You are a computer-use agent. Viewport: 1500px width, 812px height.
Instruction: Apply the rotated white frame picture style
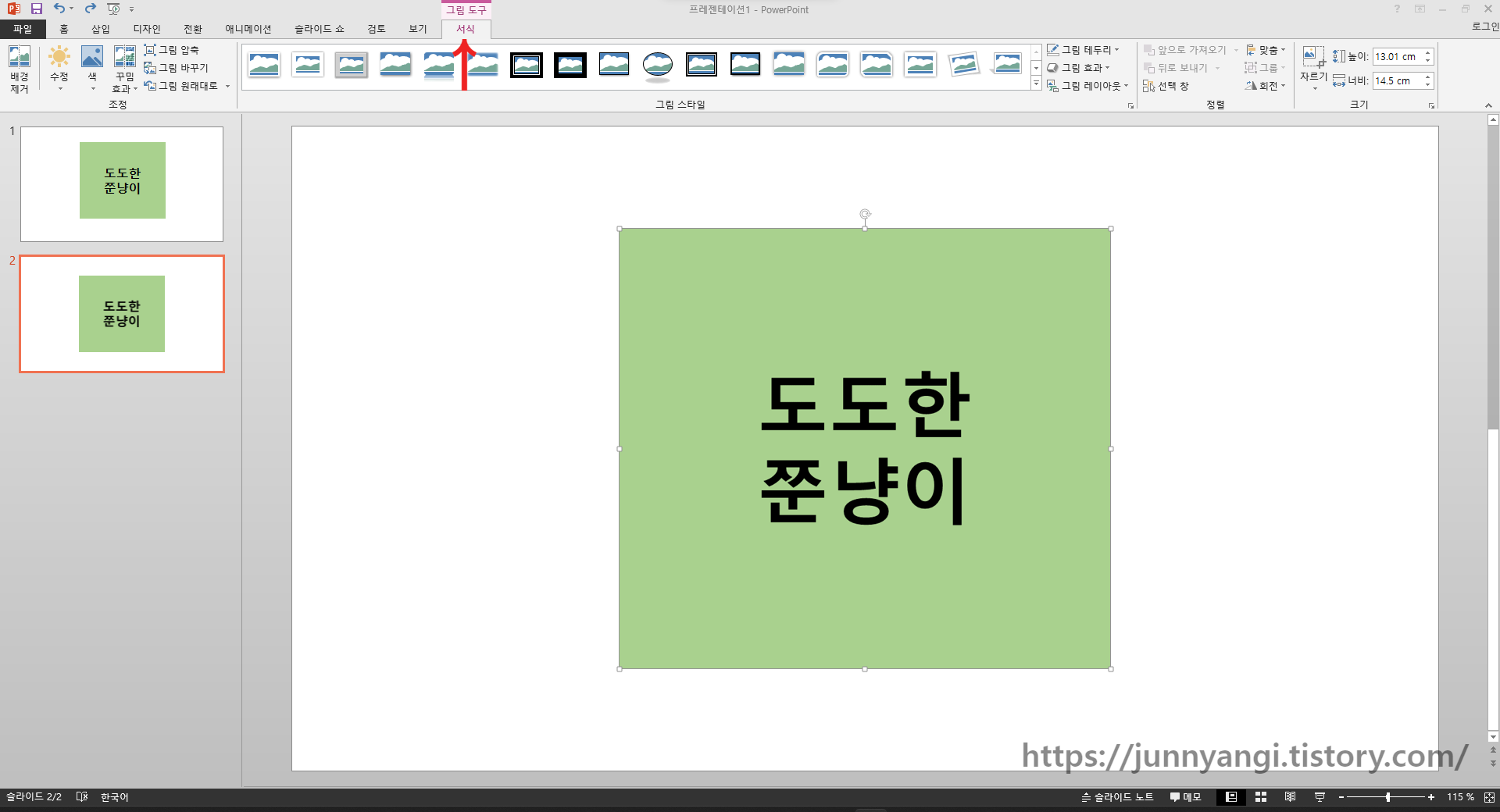(x=964, y=65)
